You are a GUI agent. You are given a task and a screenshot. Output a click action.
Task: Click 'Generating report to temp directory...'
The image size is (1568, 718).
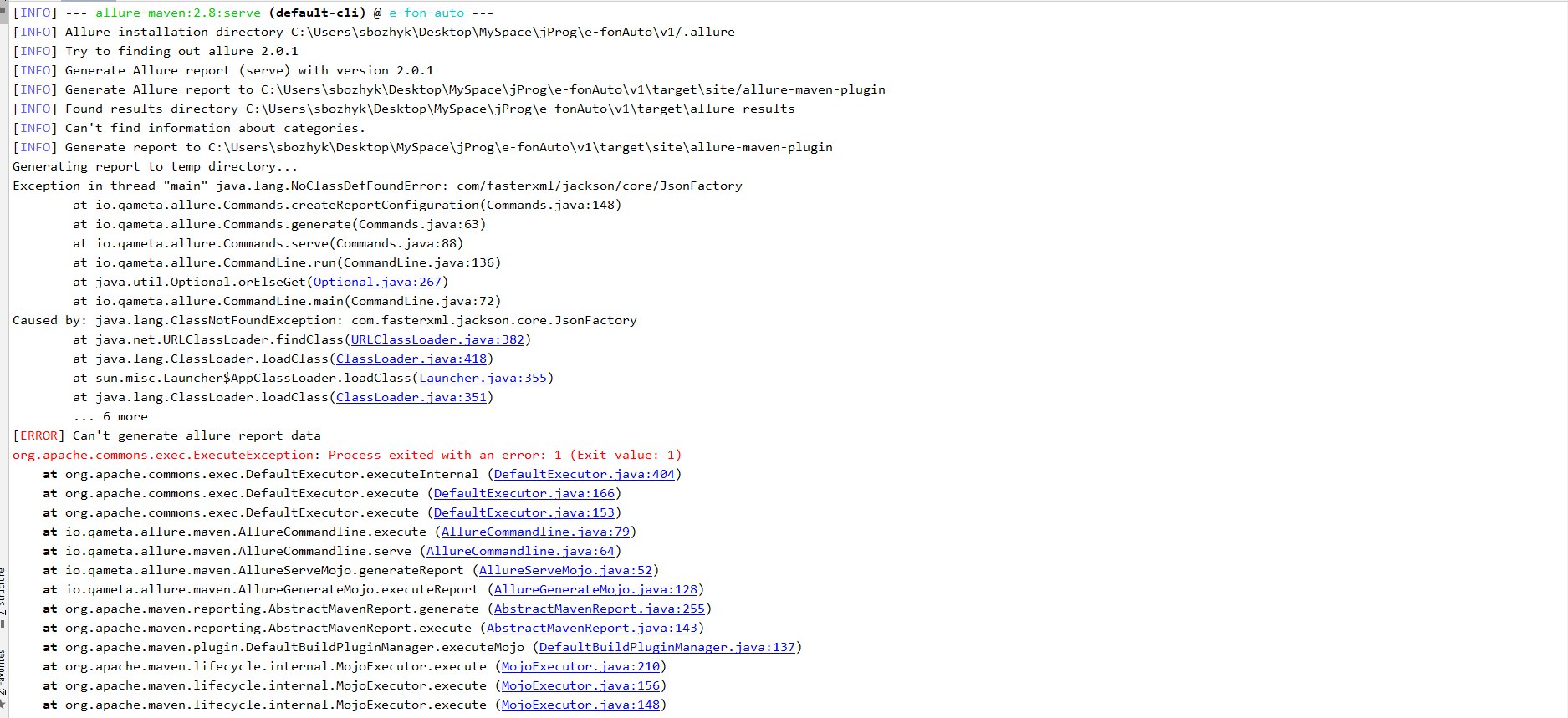pyautogui.click(x=156, y=166)
